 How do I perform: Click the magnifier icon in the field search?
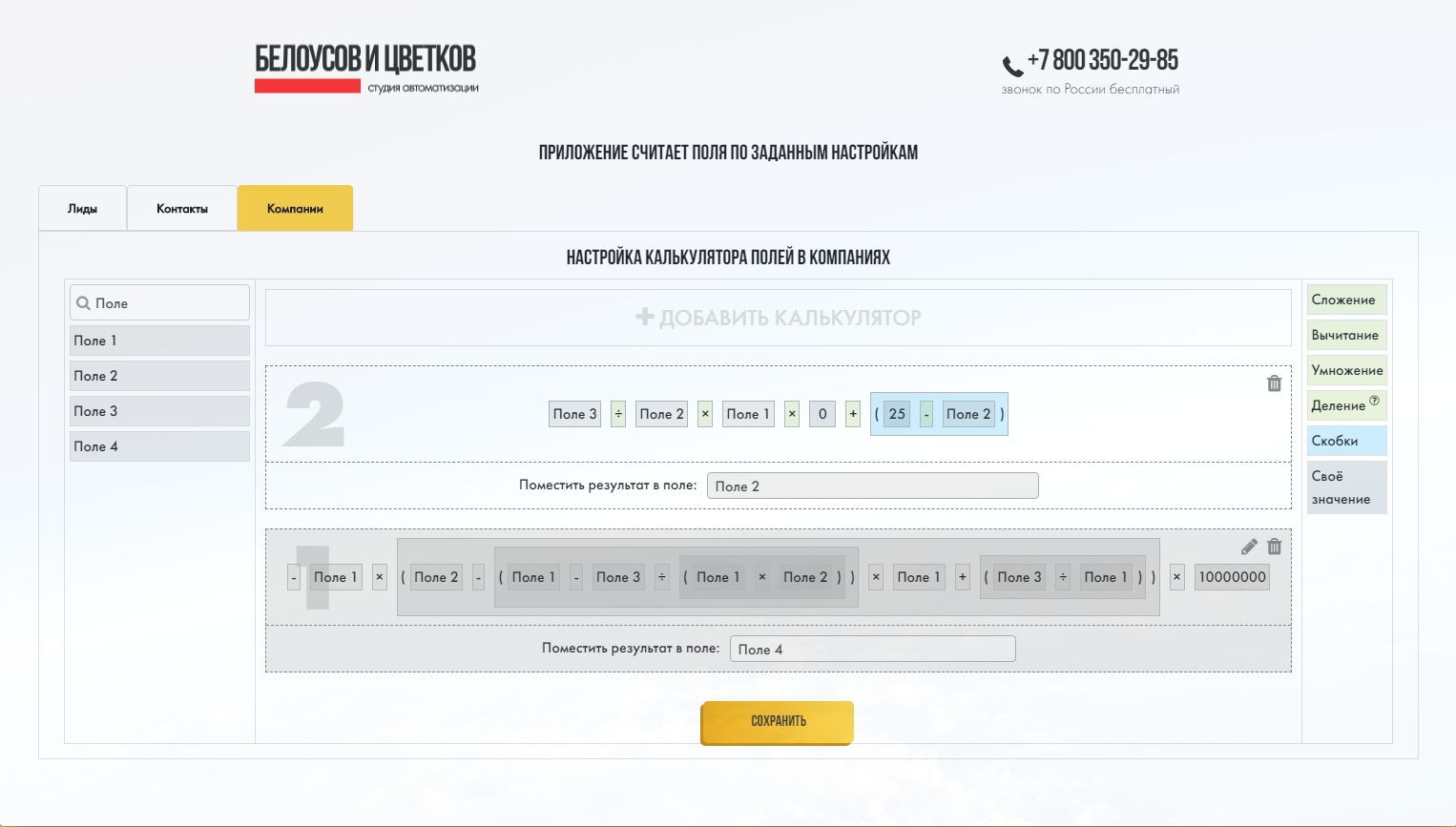83,303
